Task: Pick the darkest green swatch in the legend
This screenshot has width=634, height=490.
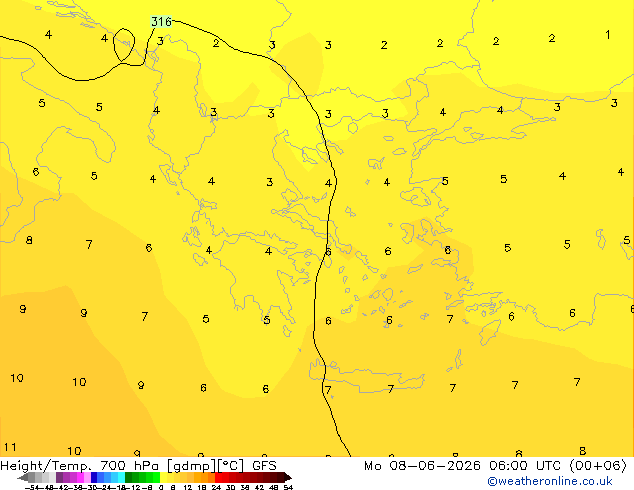Action: [x=129, y=477]
